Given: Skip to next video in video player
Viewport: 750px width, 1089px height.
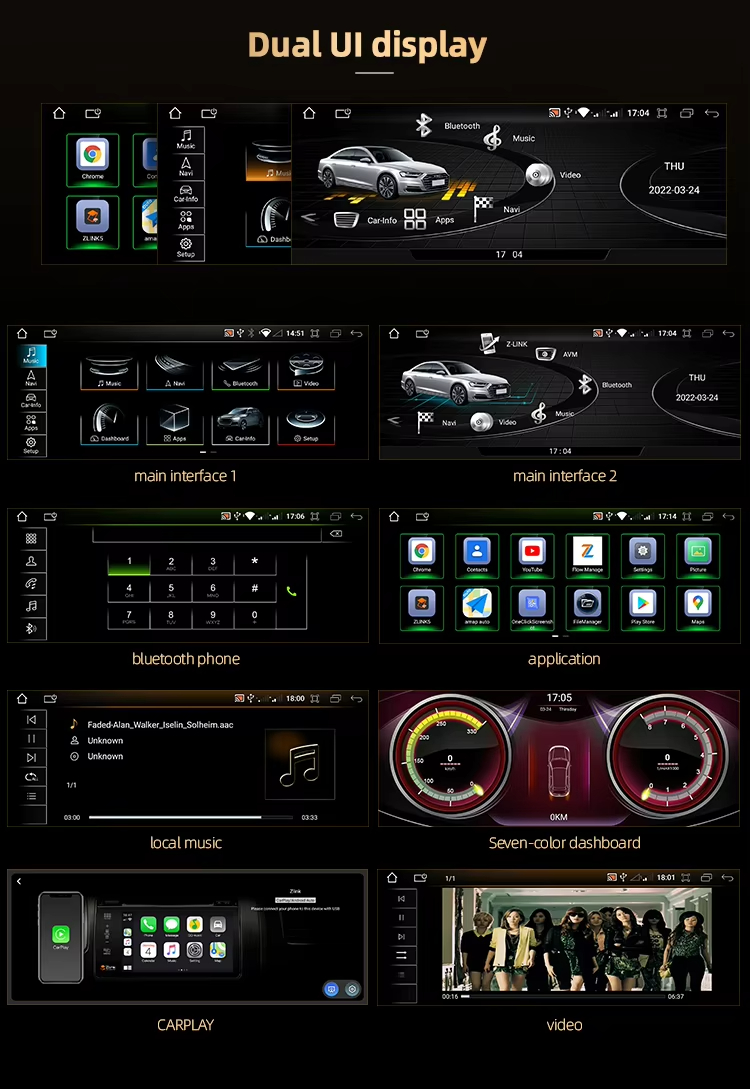Looking at the screenshot, I should (x=401, y=936).
